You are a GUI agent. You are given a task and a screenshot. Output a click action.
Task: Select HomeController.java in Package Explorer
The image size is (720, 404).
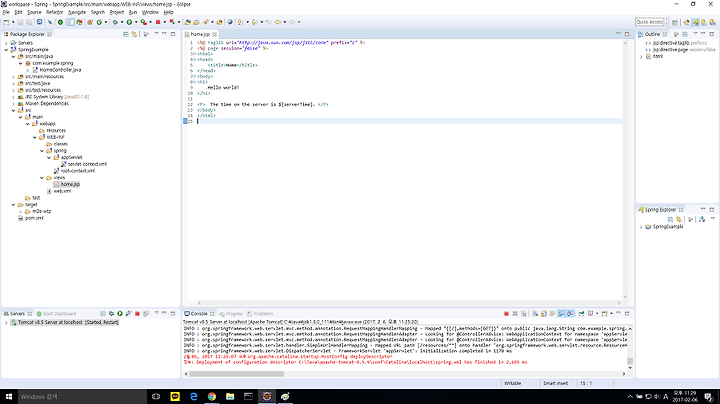click(x=56, y=70)
